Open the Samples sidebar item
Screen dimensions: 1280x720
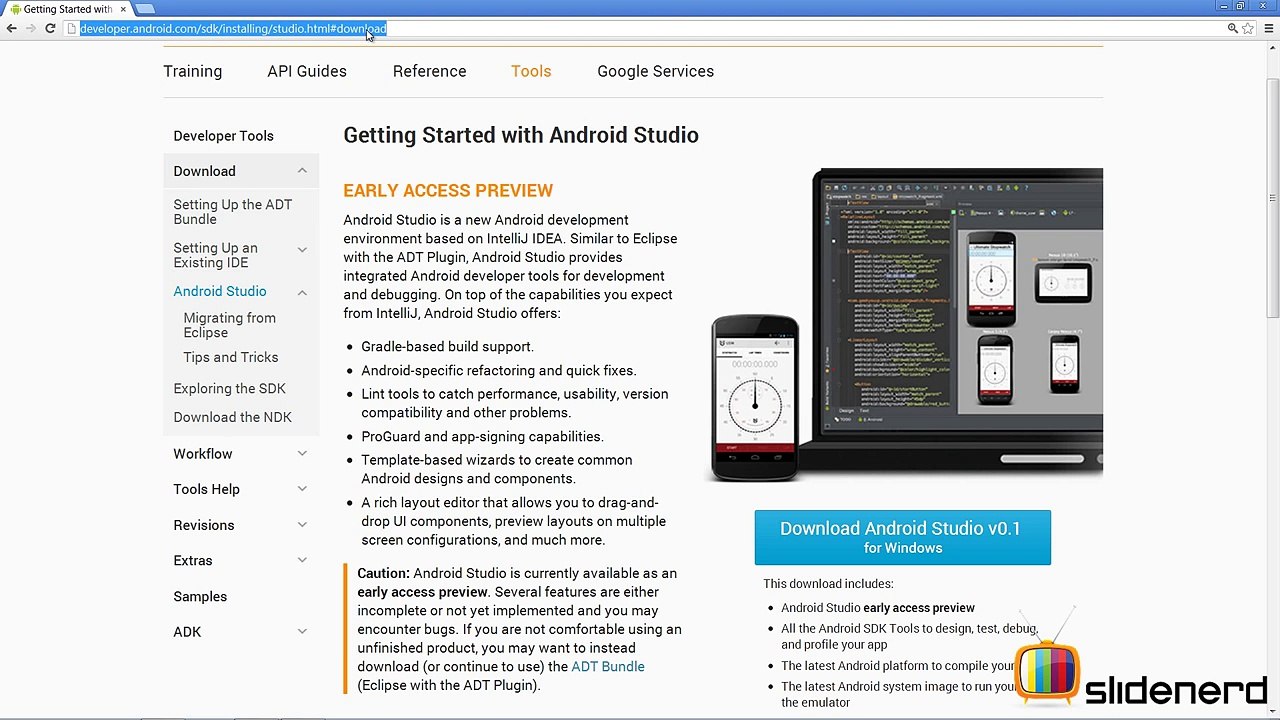(200, 596)
